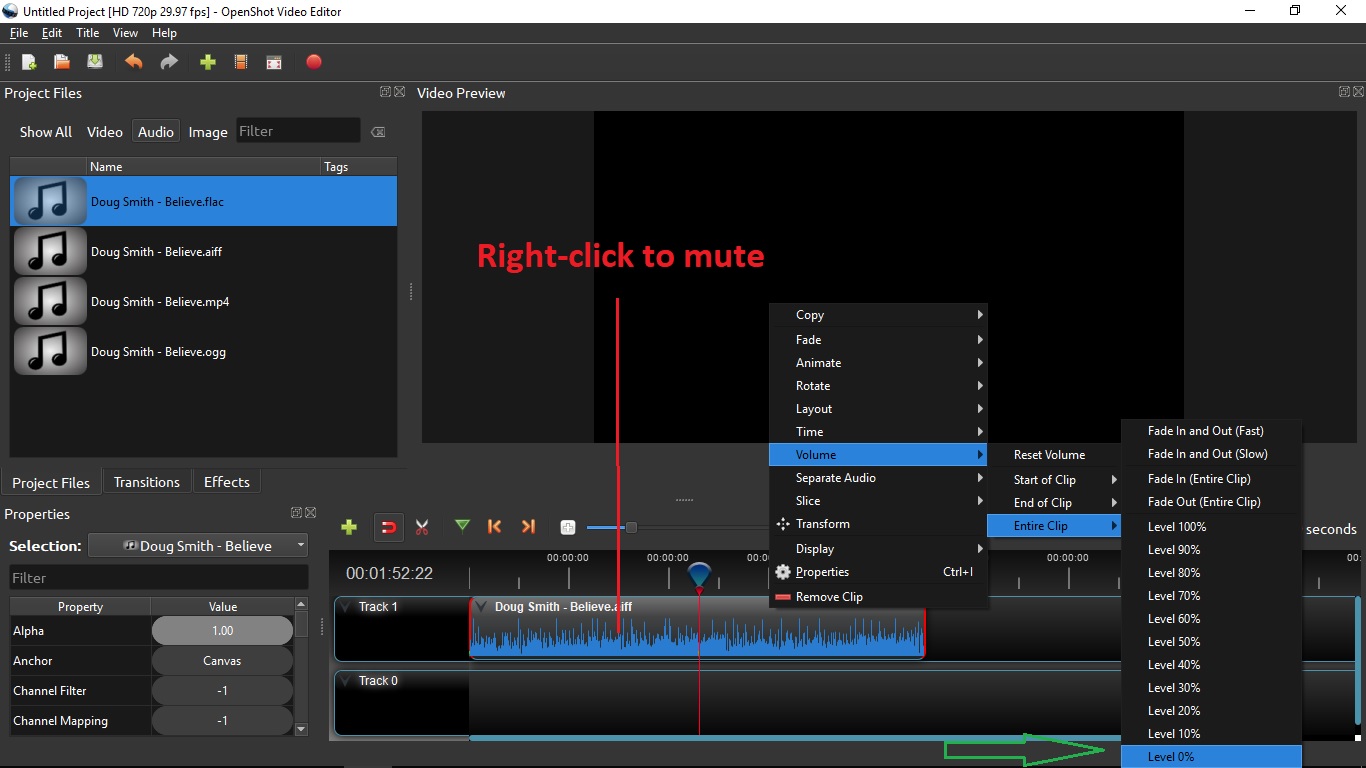
Task: Jump to previous marker using arrow icon
Action: point(494,527)
